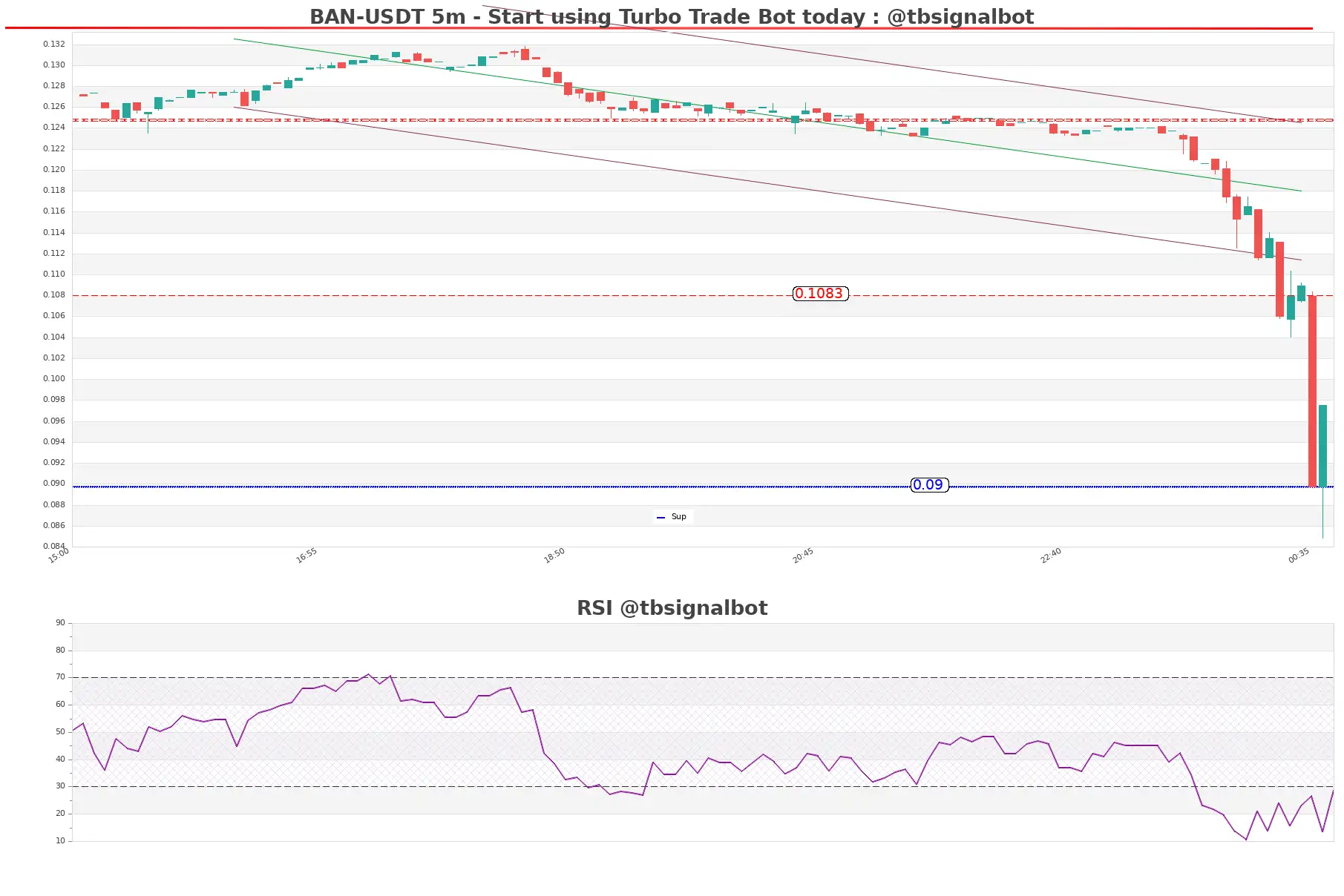Click the 22:40 time axis label
The height and width of the screenshot is (896, 1344).
1051,556
